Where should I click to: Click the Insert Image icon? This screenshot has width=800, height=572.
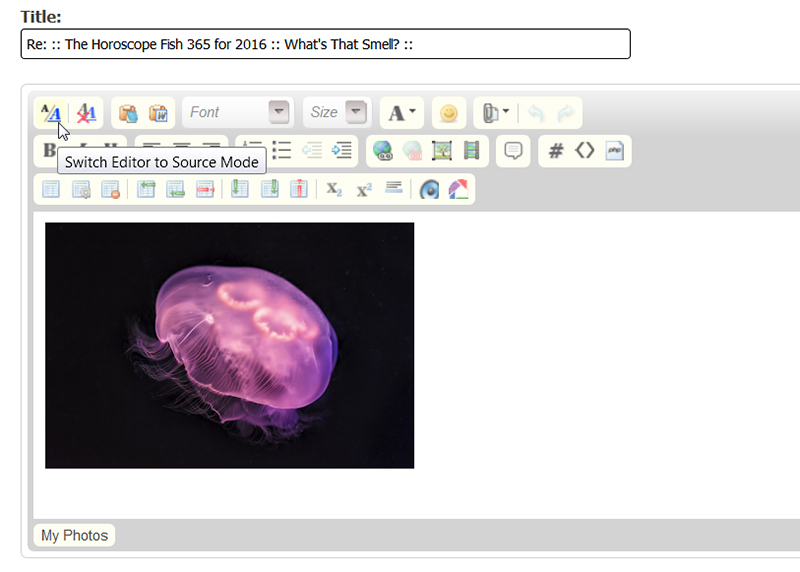click(x=442, y=150)
